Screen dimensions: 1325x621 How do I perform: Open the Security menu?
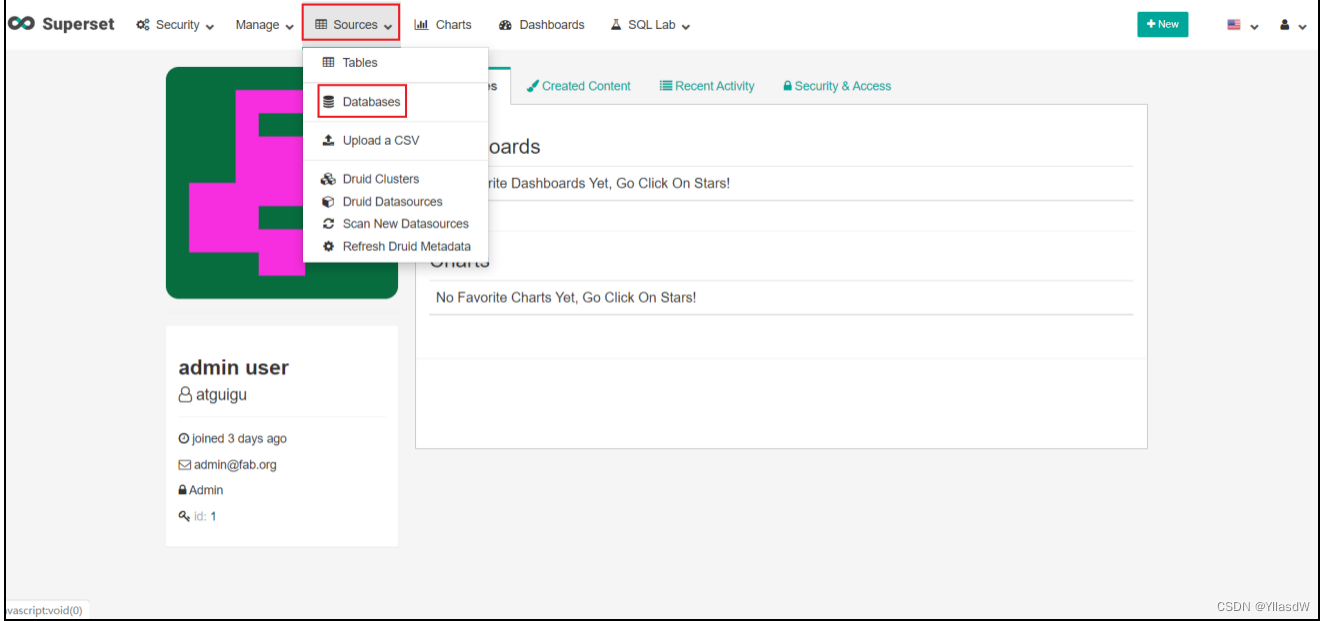pos(175,25)
